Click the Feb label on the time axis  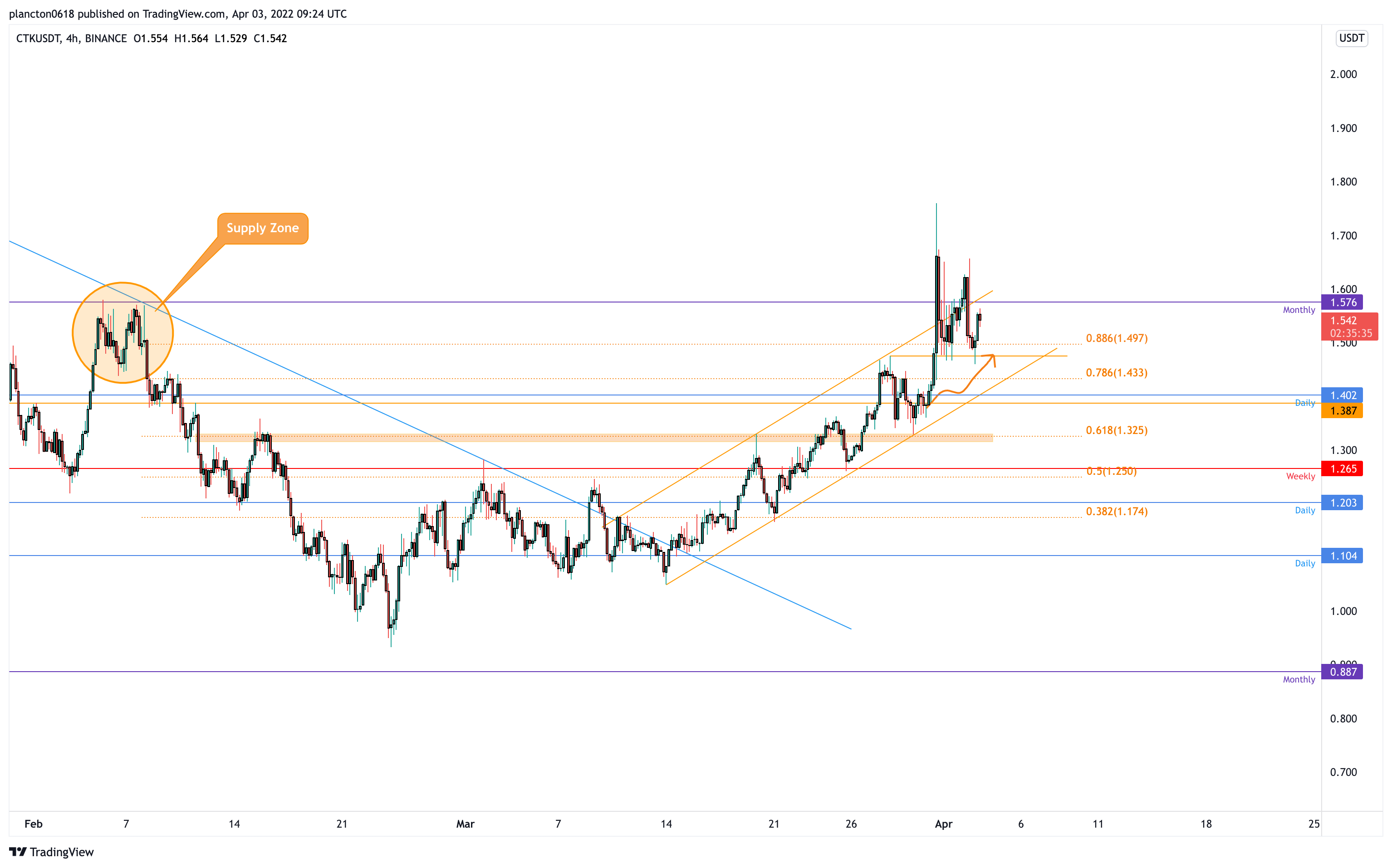tap(33, 824)
